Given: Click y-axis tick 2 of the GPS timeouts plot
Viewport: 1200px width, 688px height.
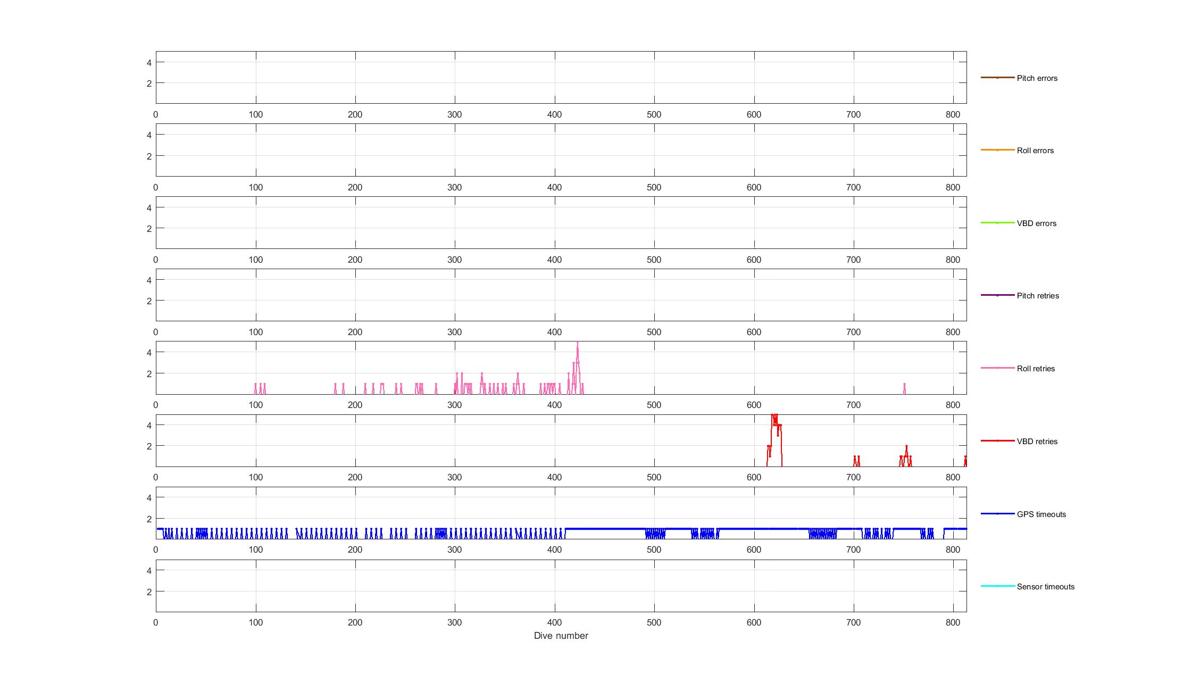Looking at the screenshot, I should click(x=148, y=519).
